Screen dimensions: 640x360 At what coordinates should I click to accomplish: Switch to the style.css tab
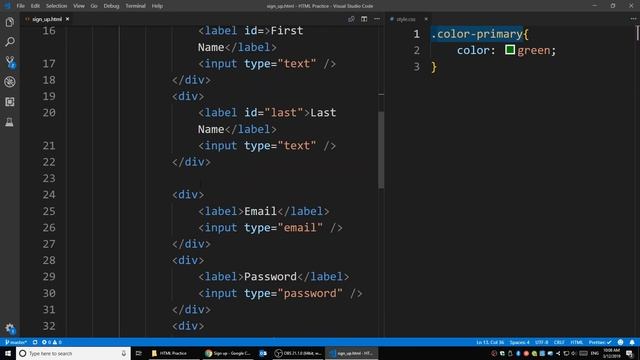tap(406, 19)
